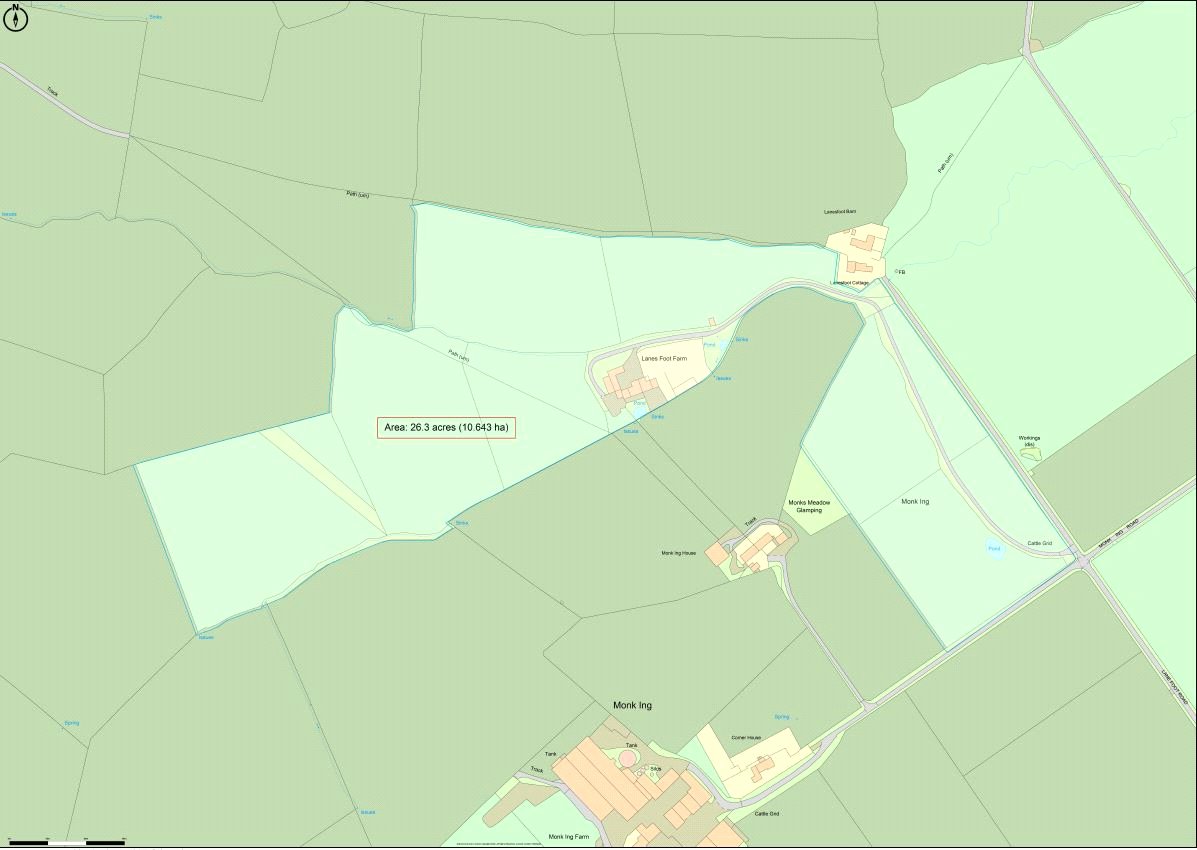This screenshot has height=850, width=1197.
Task: Click the blue pond near Cattle Grid
Action: pyautogui.click(x=993, y=548)
